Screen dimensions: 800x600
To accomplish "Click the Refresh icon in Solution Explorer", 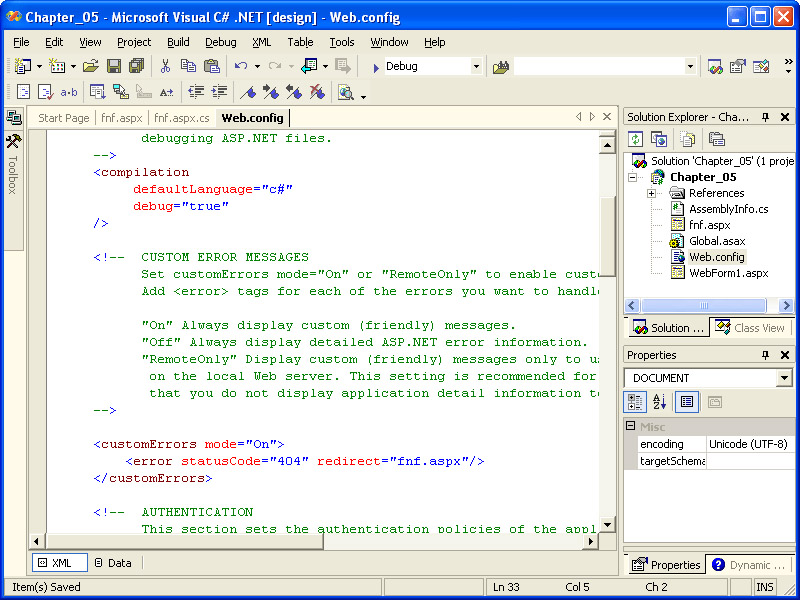I will click(x=635, y=139).
